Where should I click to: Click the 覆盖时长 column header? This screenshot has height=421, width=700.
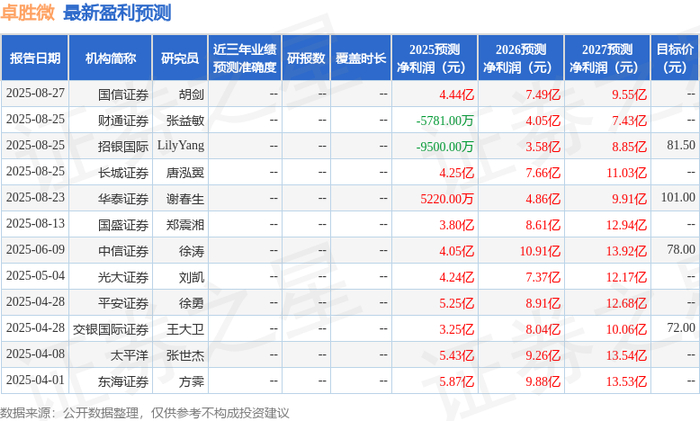click(x=361, y=58)
